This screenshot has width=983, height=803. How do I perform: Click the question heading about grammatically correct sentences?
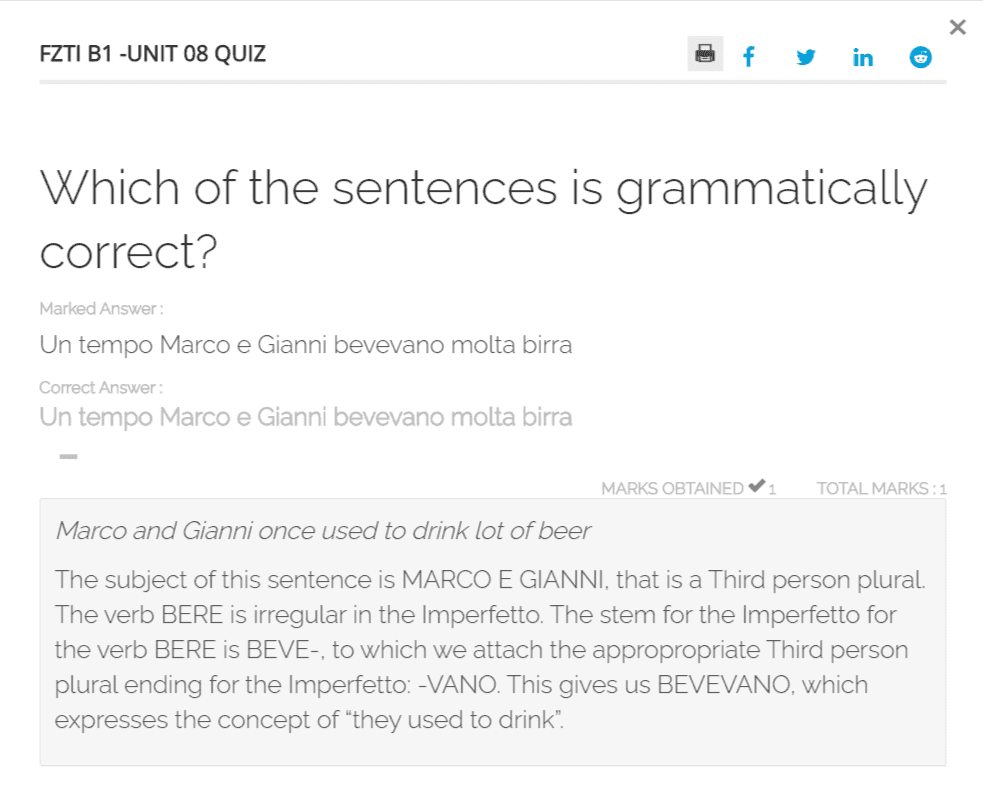(x=483, y=219)
